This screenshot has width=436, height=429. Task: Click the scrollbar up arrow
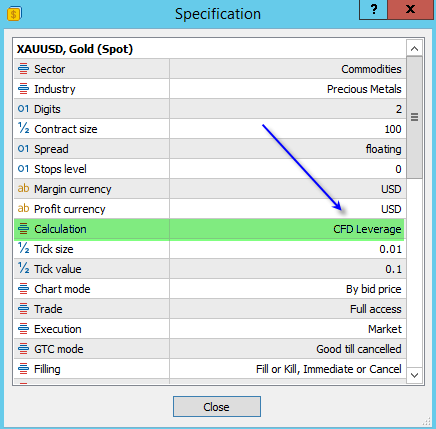(x=414, y=49)
